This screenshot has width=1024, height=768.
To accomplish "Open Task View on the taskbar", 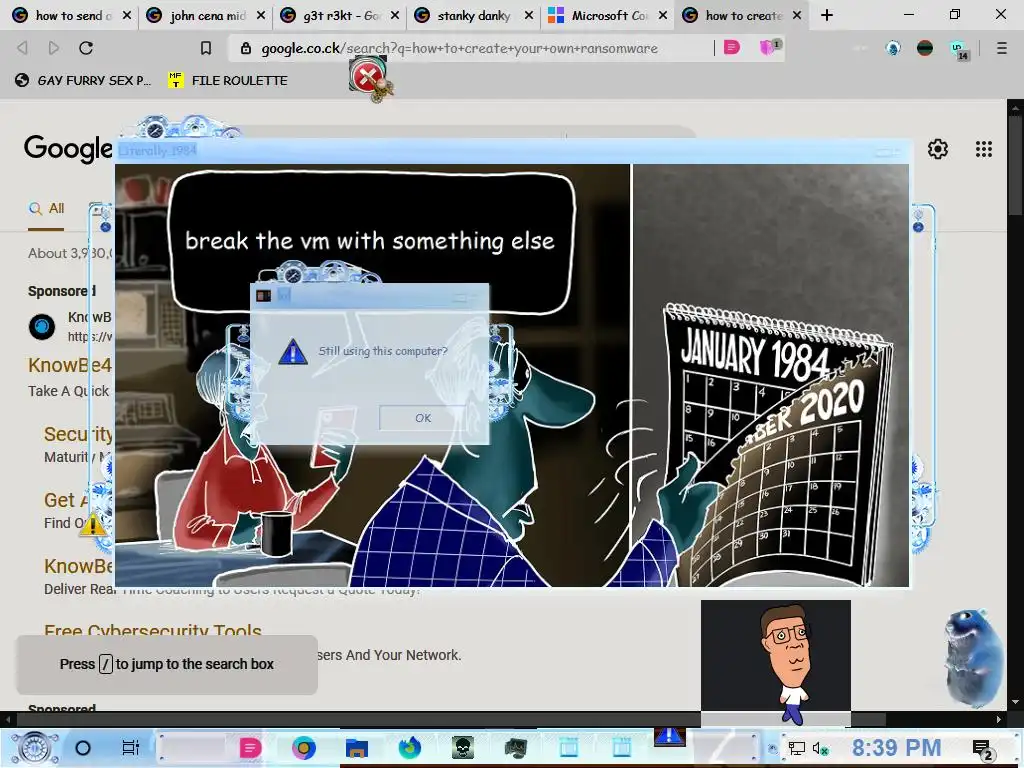I will [x=131, y=748].
